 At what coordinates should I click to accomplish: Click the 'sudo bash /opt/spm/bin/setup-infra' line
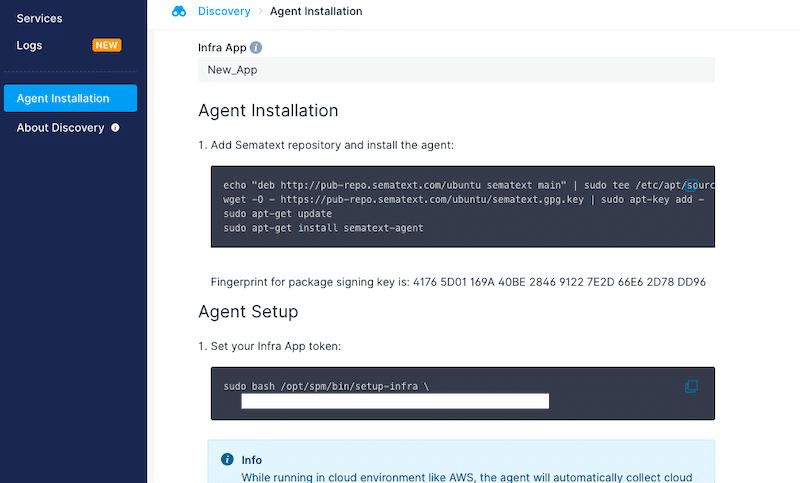pyautogui.click(x=326, y=387)
